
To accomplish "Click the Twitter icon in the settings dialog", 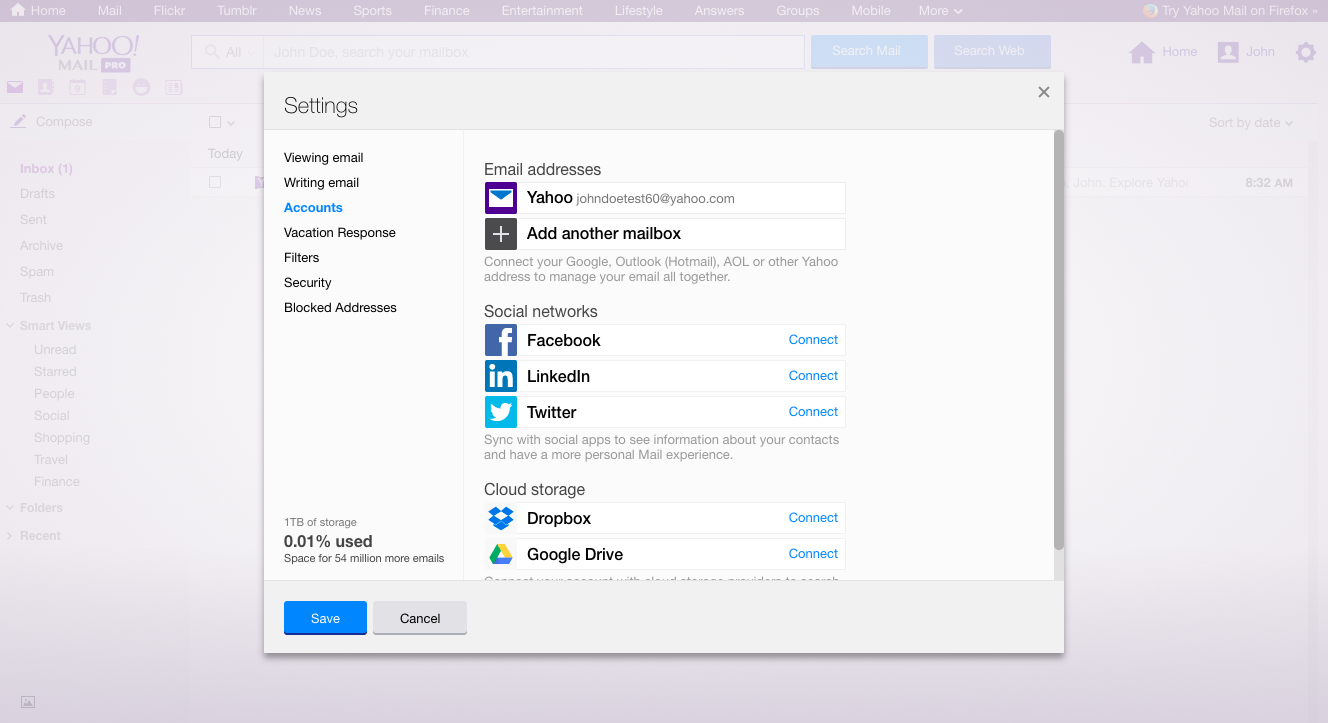I will [500, 411].
